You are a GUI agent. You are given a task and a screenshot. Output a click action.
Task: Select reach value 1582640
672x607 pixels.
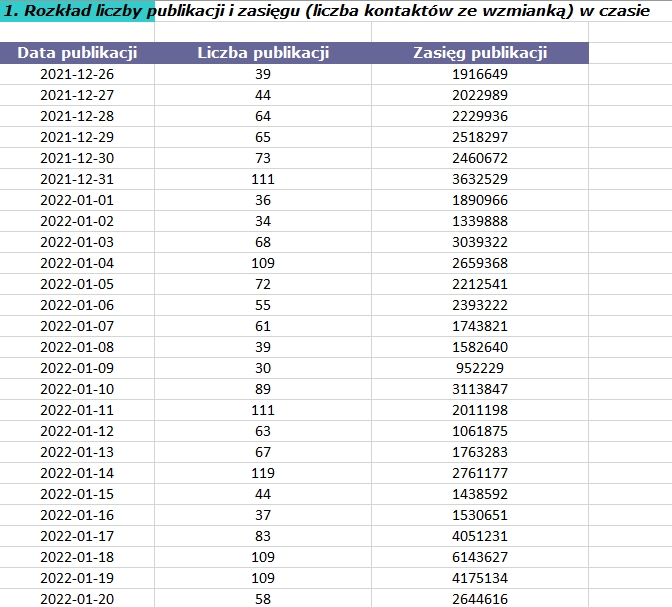click(x=480, y=347)
